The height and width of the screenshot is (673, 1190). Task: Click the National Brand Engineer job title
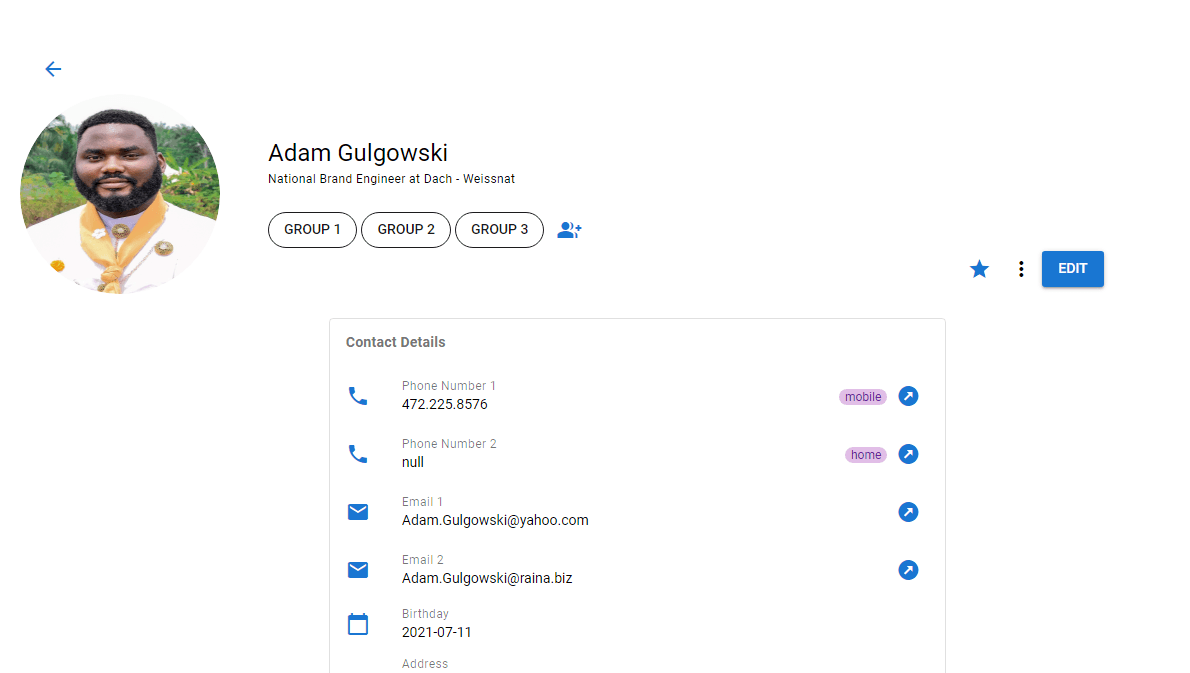[x=392, y=179]
